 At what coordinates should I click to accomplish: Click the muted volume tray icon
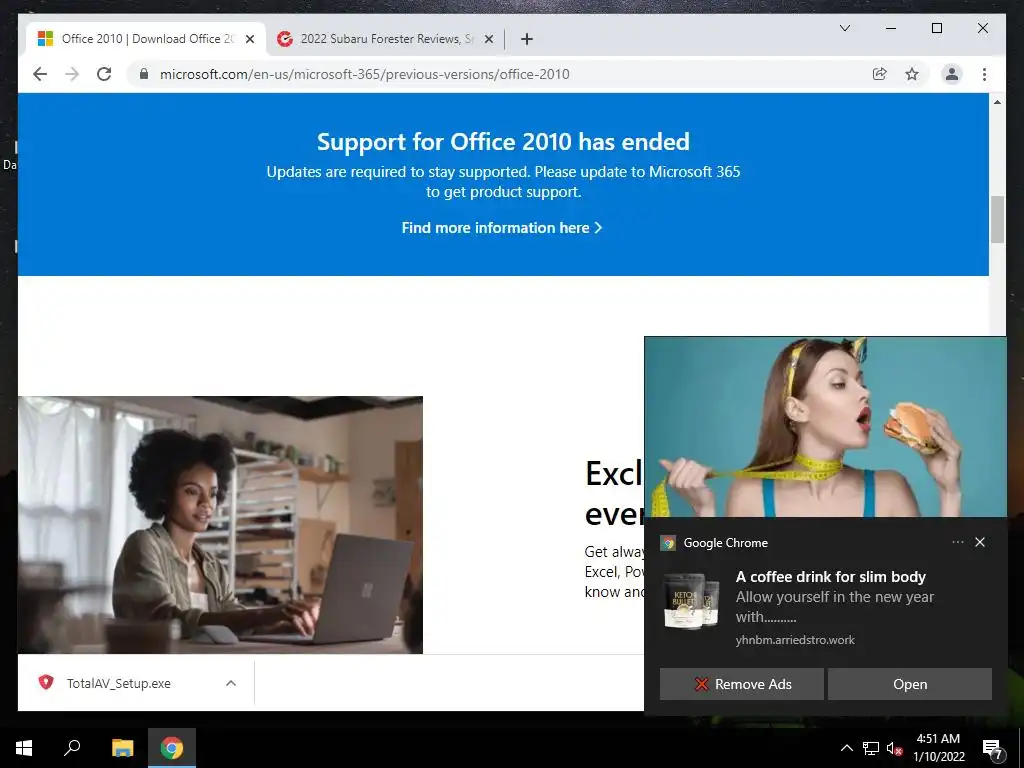[895, 748]
